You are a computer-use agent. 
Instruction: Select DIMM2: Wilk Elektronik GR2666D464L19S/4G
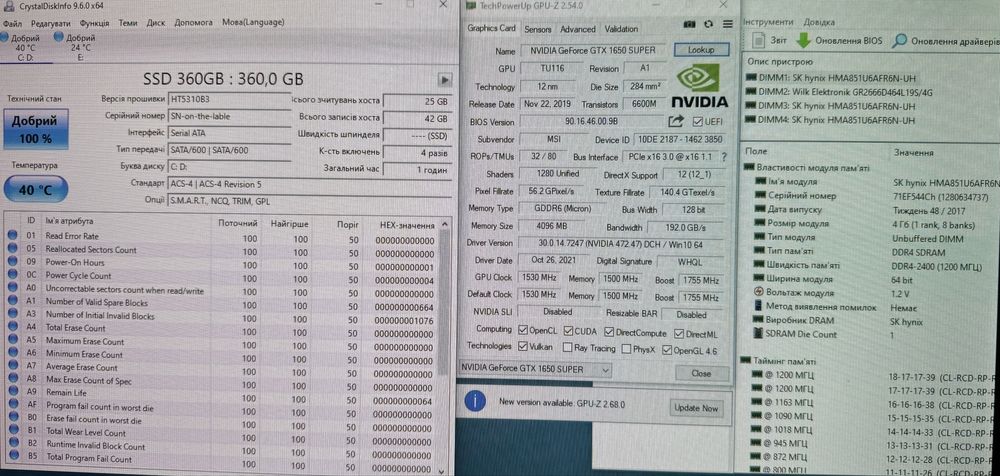coord(840,92)
